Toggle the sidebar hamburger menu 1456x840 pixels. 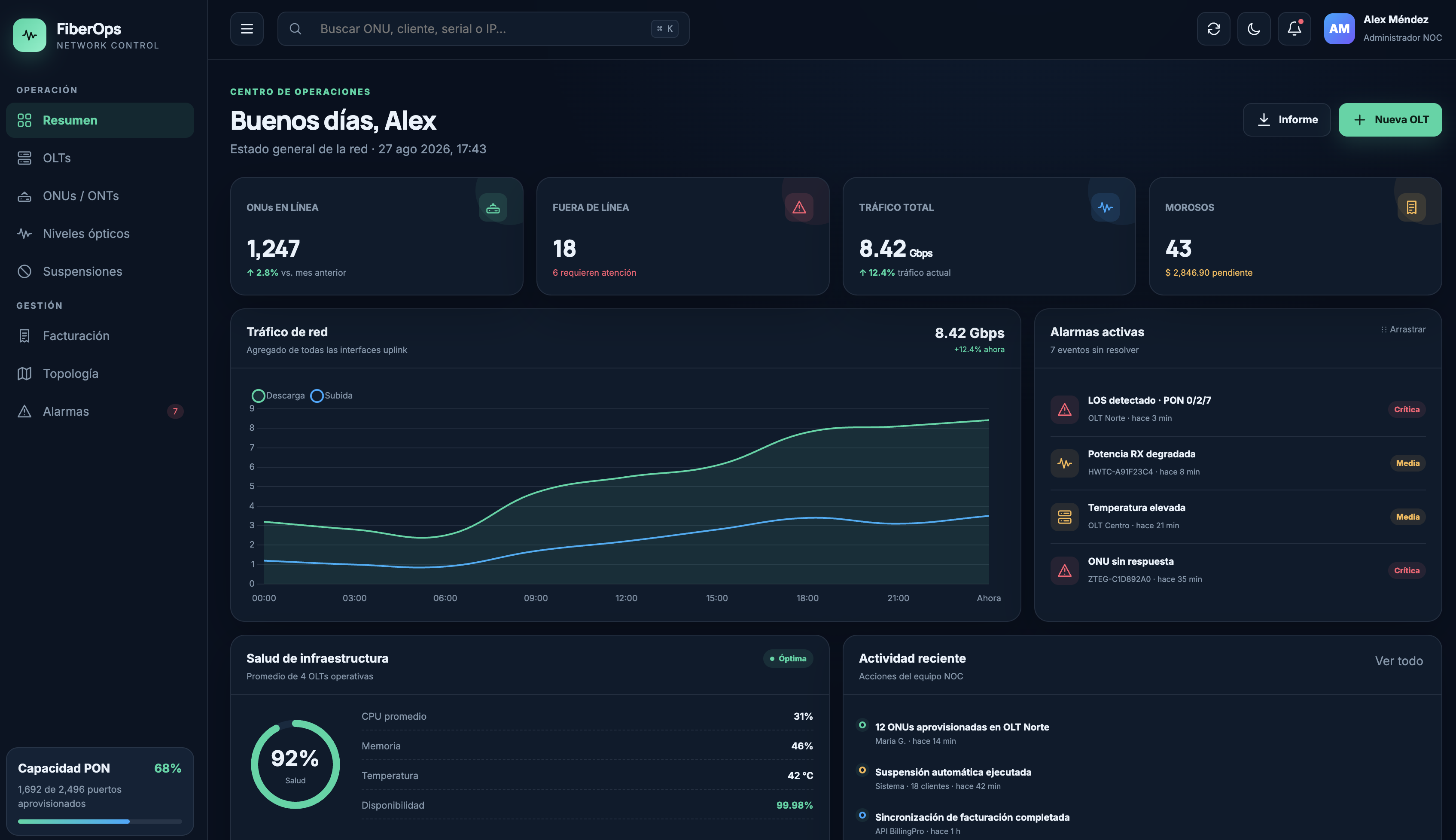[247, 29]
